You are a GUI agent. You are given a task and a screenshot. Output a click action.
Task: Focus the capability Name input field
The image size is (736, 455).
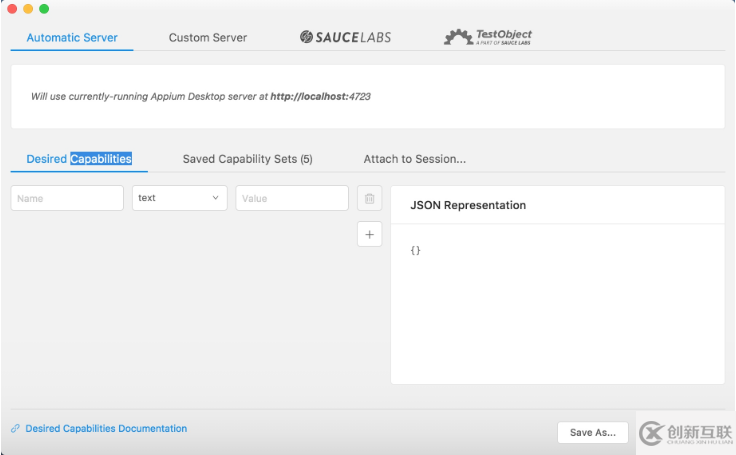67,198
